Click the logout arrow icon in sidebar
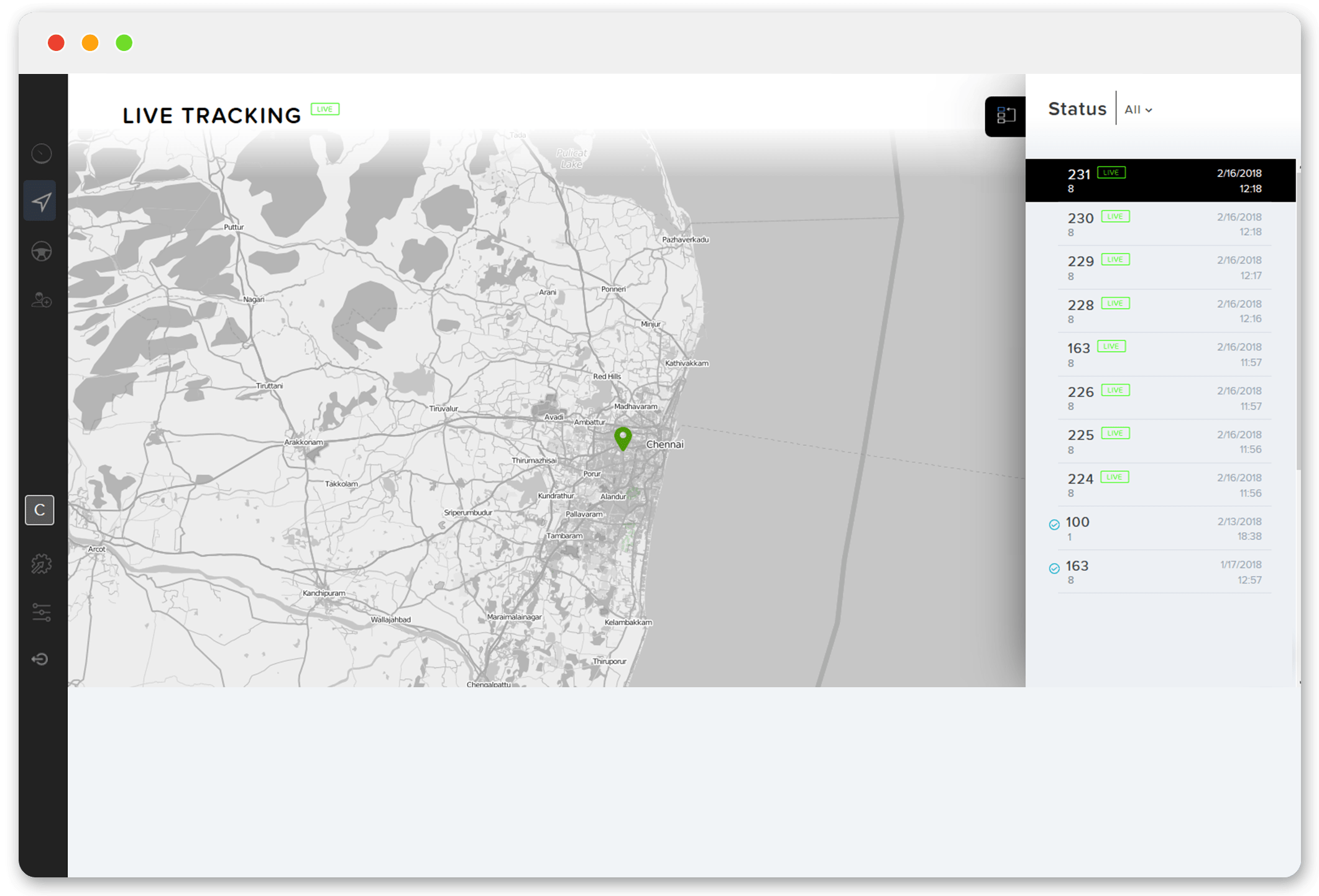Screen dimensions: 1319x896 click(40, 659)
